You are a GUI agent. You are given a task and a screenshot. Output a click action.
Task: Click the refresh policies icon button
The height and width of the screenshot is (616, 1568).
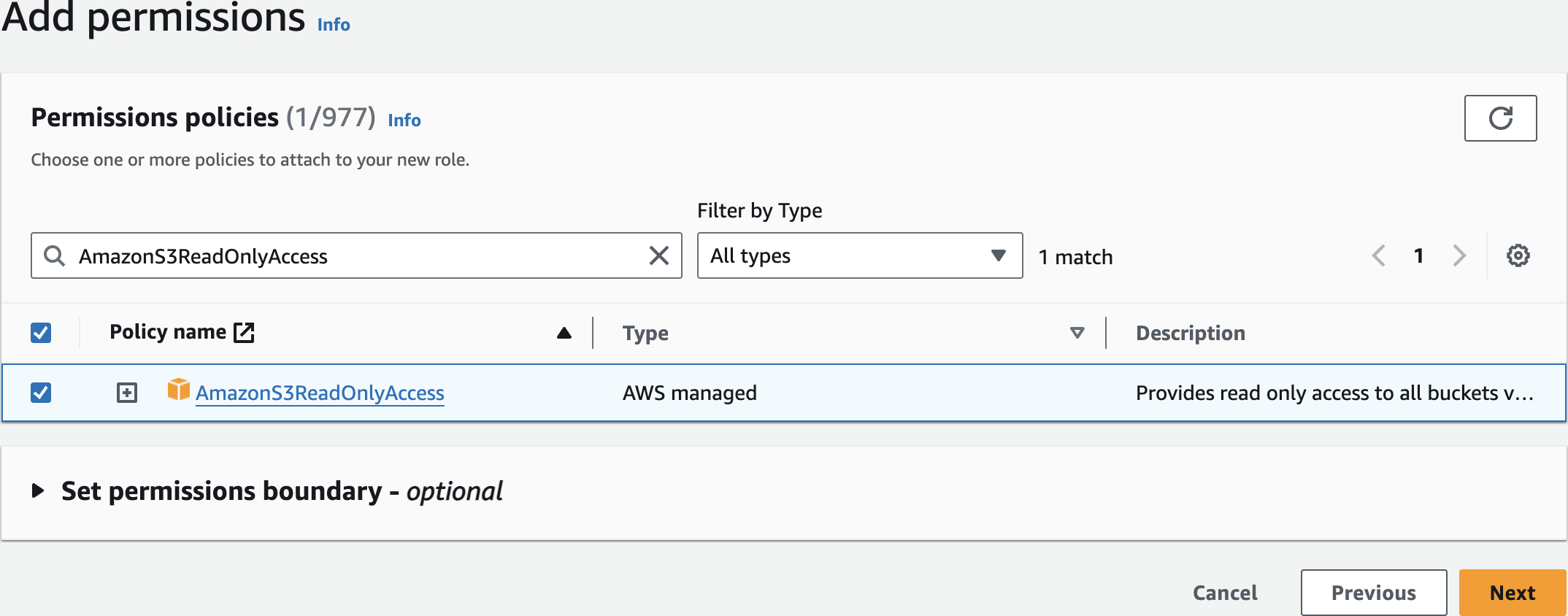tap(1500, 118)
